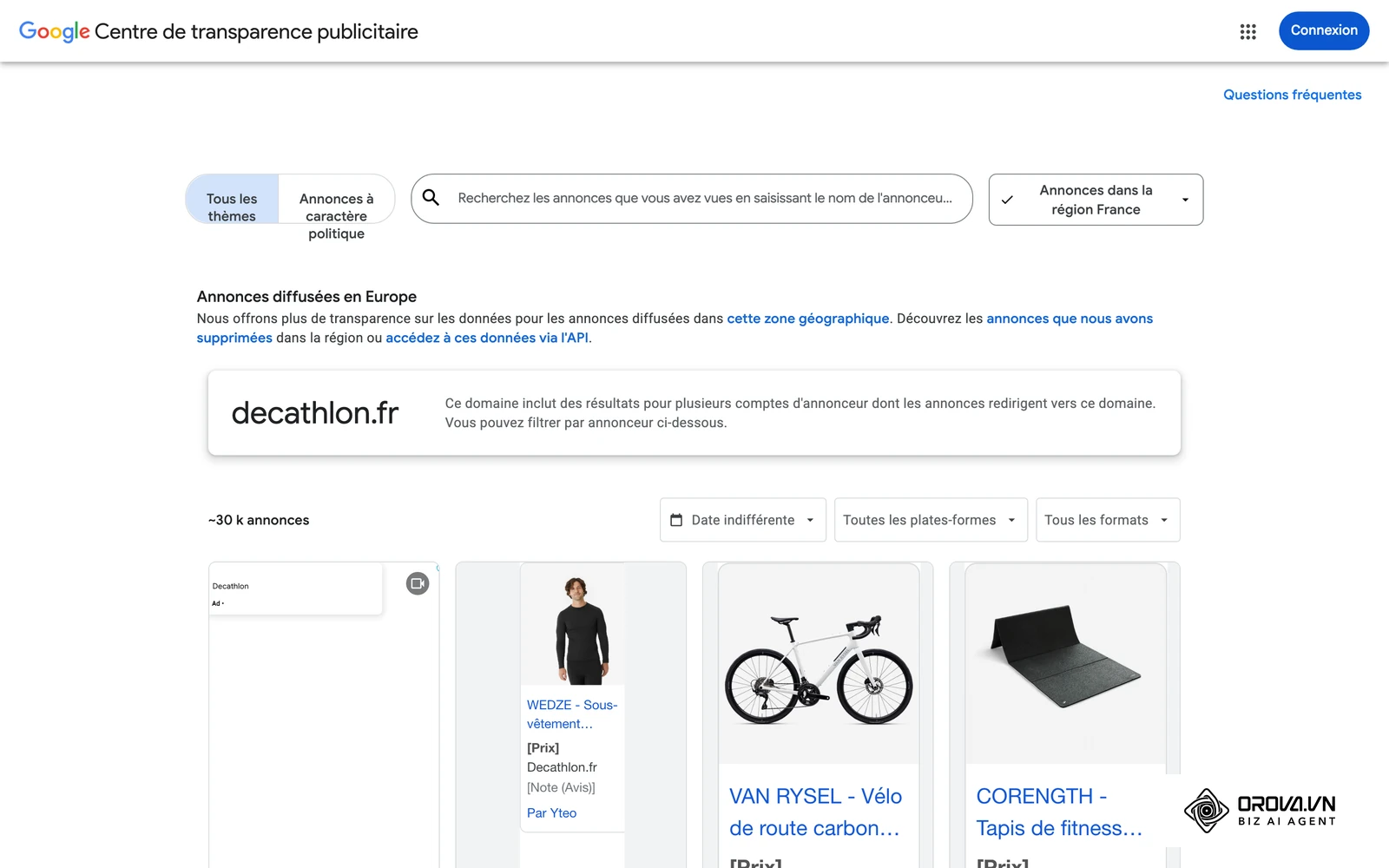
Task: Click the calendar icon in date filter
Action: [x=676, y=520]
